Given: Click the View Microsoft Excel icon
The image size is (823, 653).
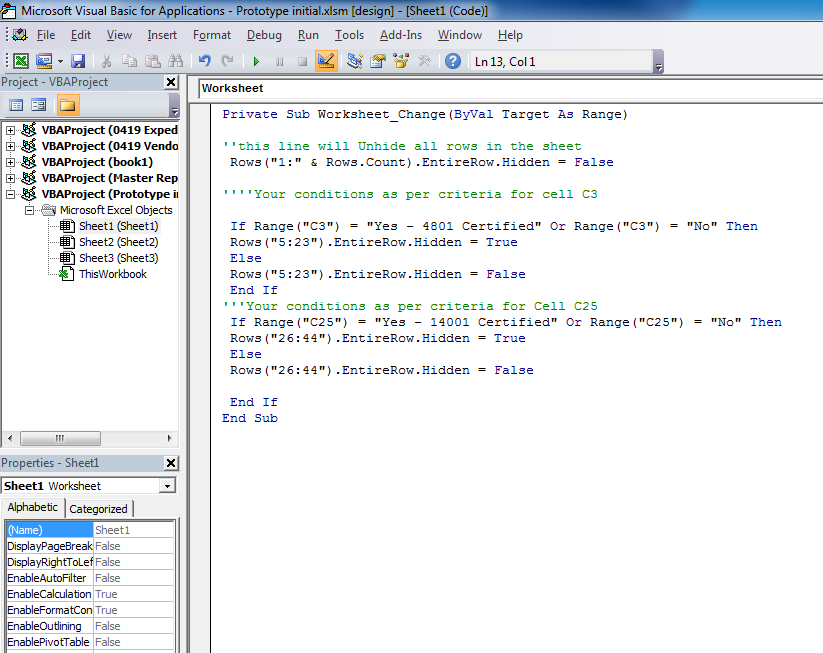Looking at the screenshot, I should (20, 61).
